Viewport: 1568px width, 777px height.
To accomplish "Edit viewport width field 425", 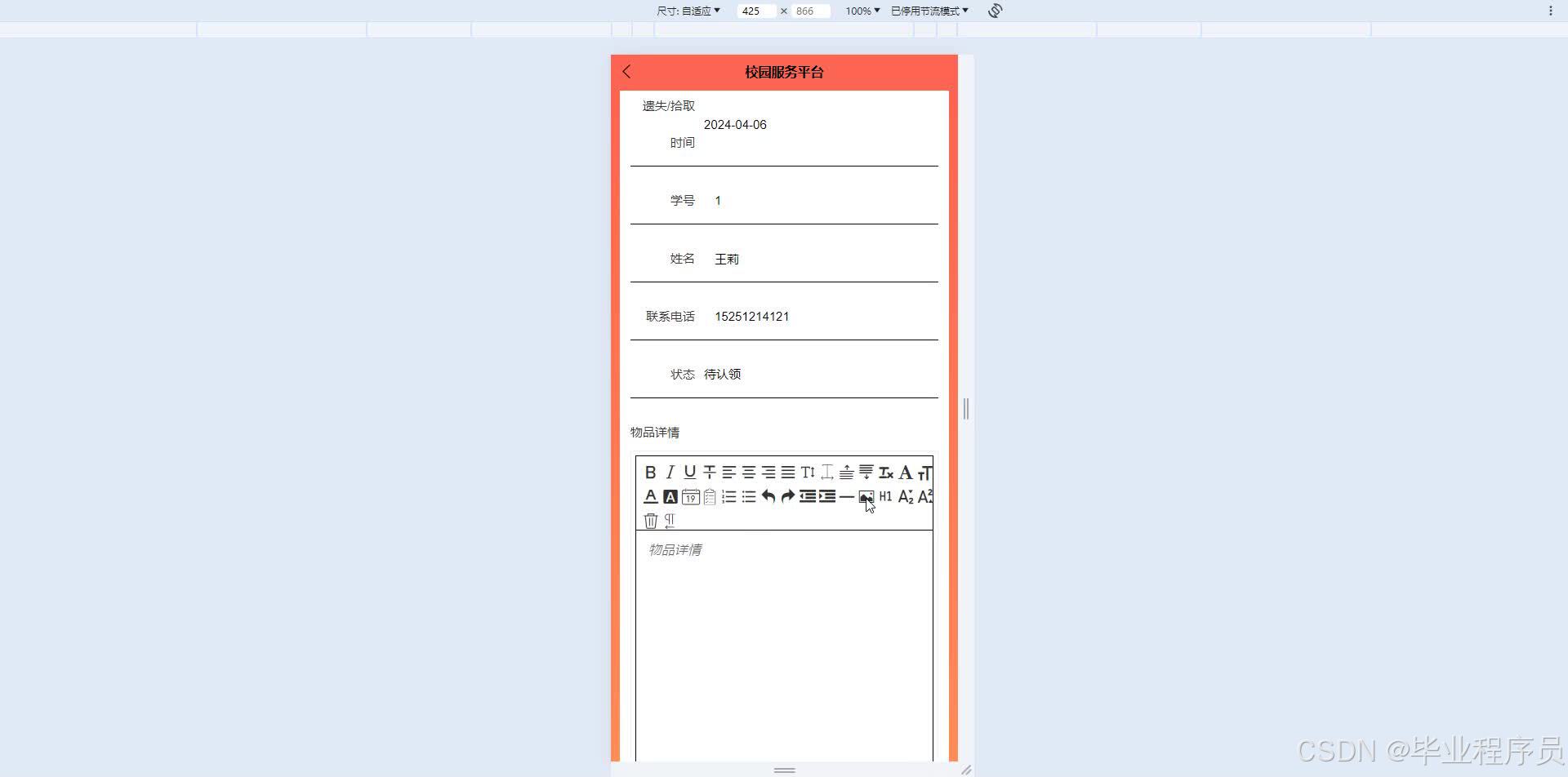I will (x=756, y=11).
